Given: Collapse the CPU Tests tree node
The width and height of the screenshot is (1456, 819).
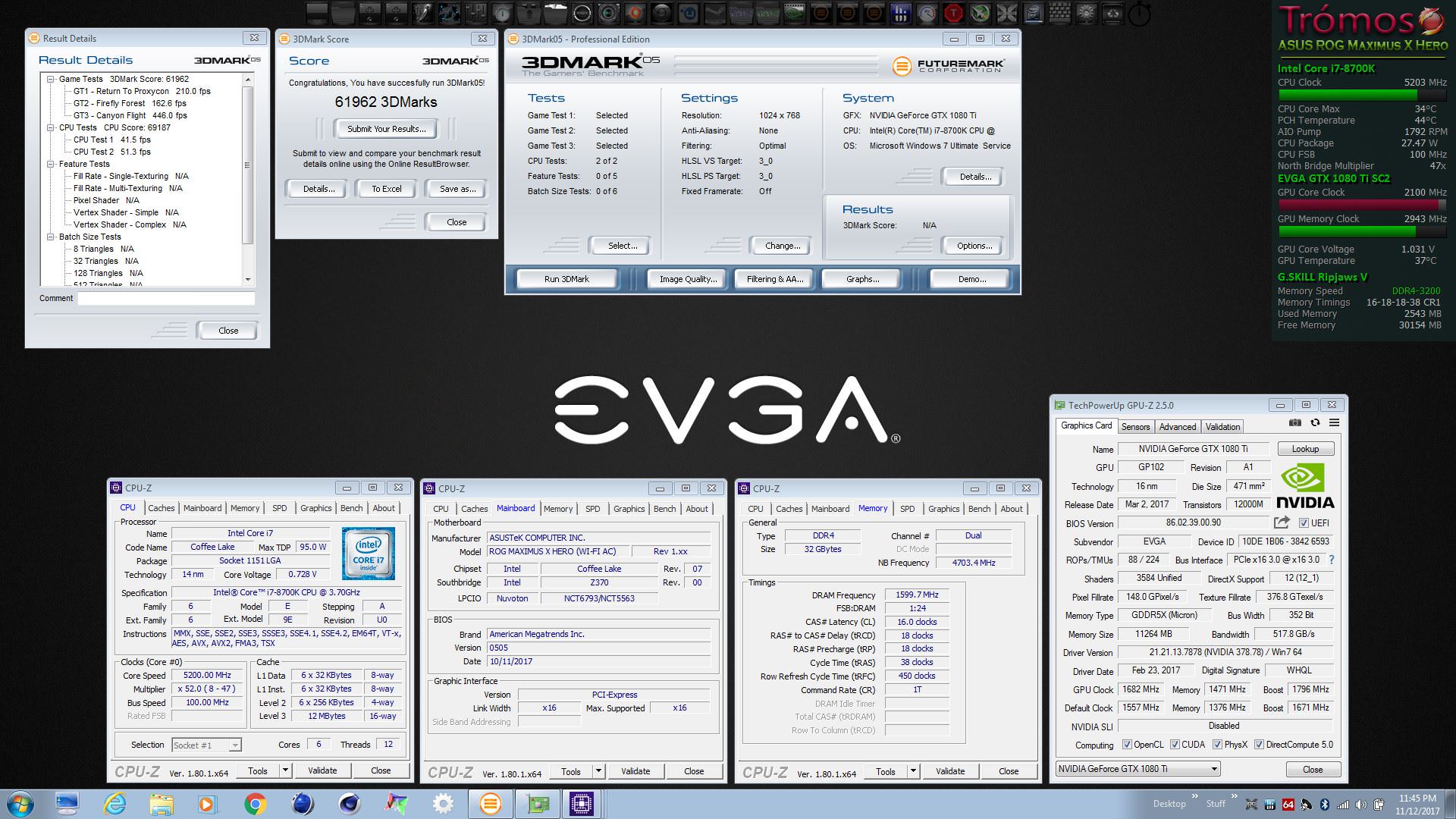Looking at the screenshot, I should (x=51, y=127).
